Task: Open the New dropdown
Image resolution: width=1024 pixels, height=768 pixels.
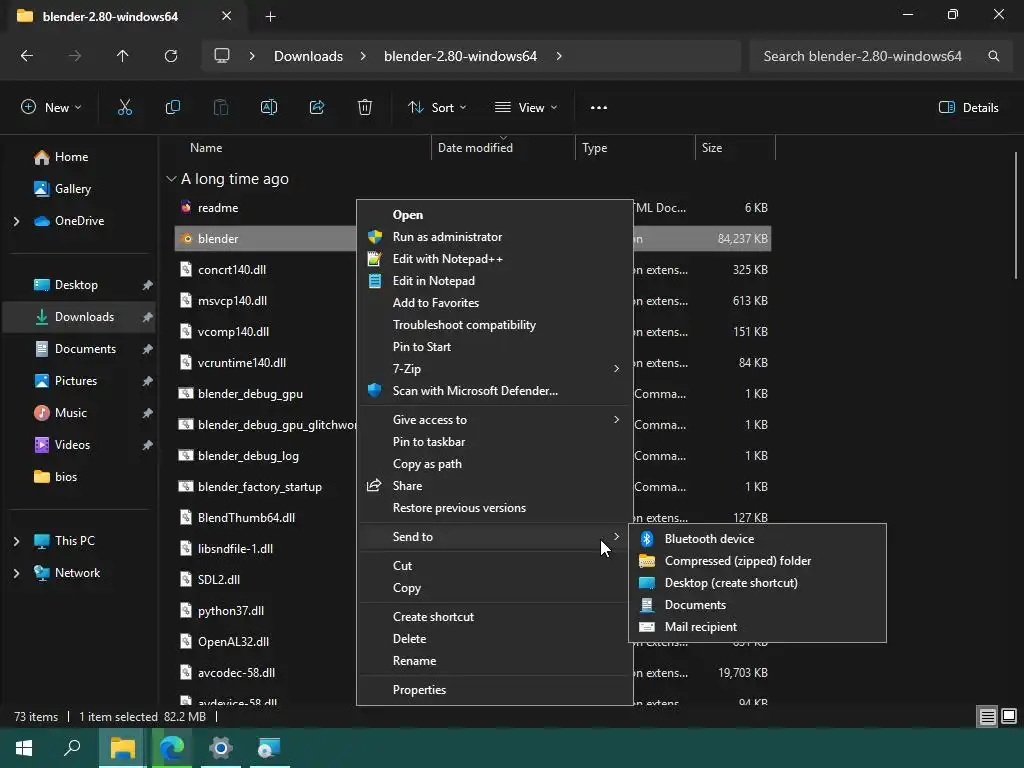Action: (51, 108)
